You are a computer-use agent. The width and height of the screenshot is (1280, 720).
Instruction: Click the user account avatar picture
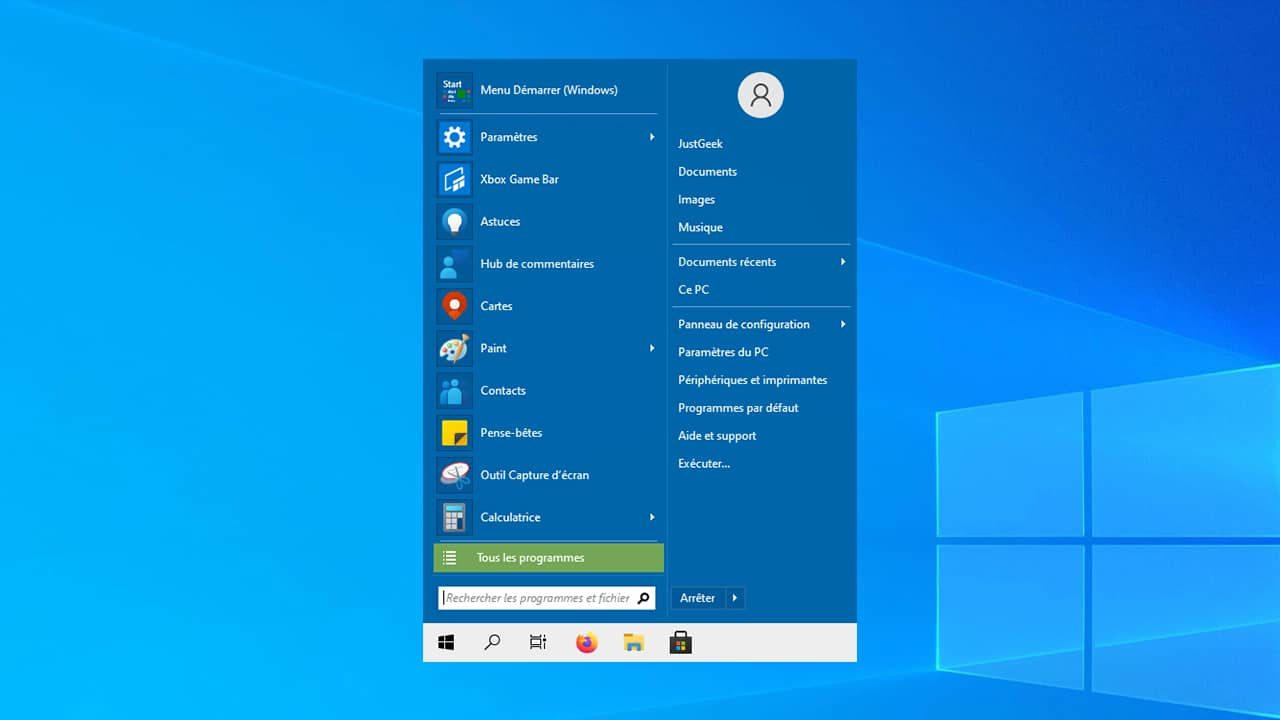coord(761,95)
